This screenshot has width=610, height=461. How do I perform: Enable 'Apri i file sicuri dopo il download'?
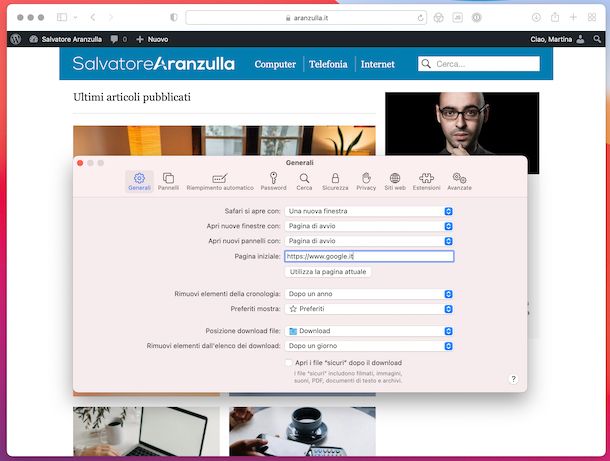point(289,363)
